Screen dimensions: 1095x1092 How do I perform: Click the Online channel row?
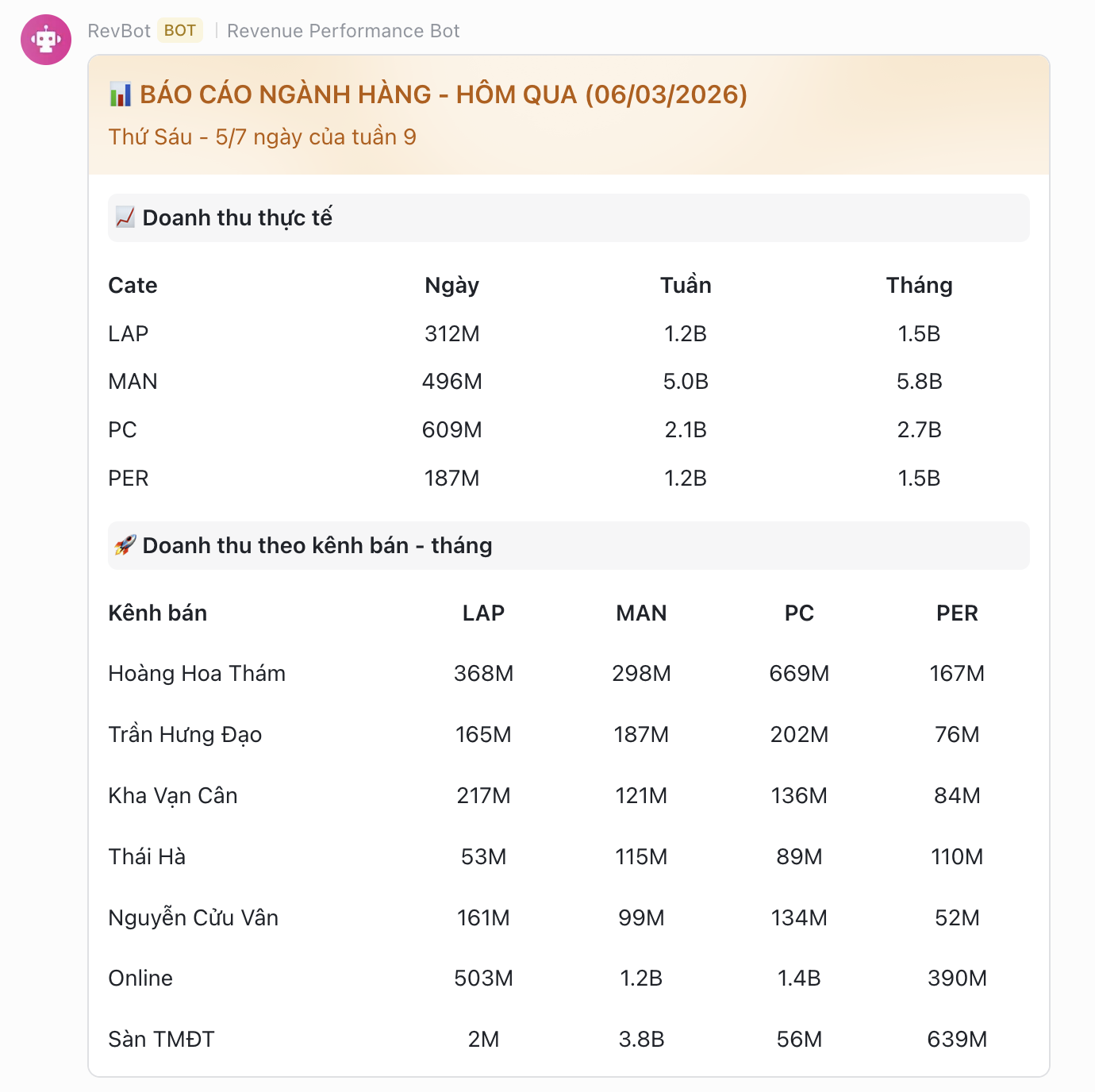tap(140, 978)
